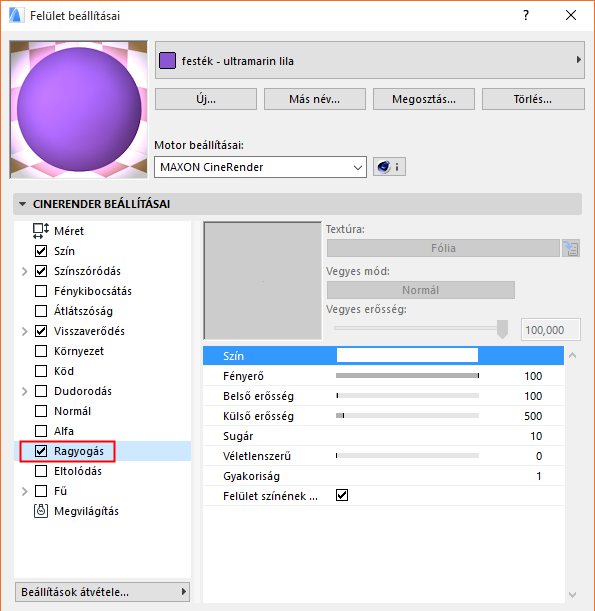Enable the Alfa checkbox
This screenshot has width=595, height=611.
pos(41,431)
